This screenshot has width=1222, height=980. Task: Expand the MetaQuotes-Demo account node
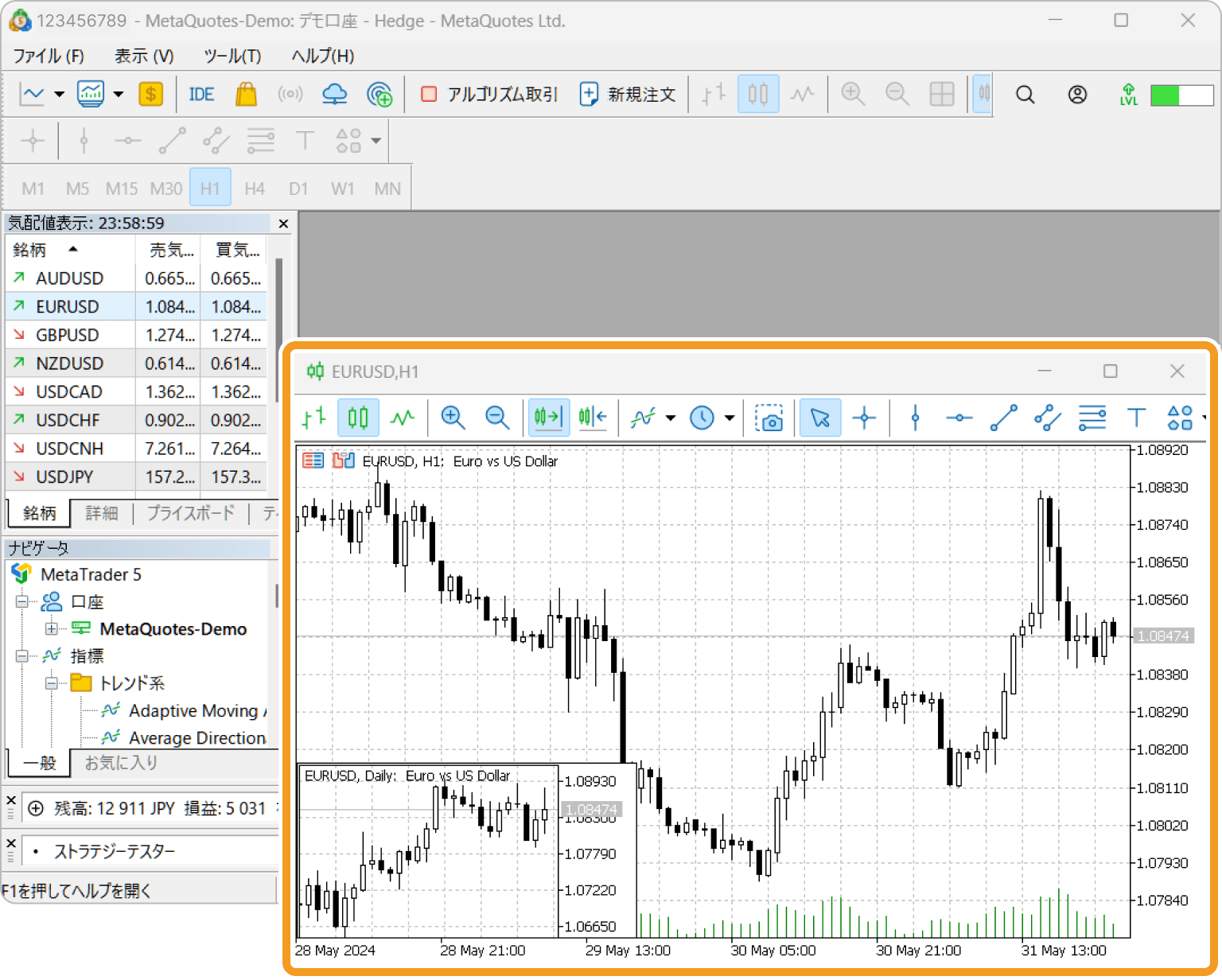pos(51,629)
